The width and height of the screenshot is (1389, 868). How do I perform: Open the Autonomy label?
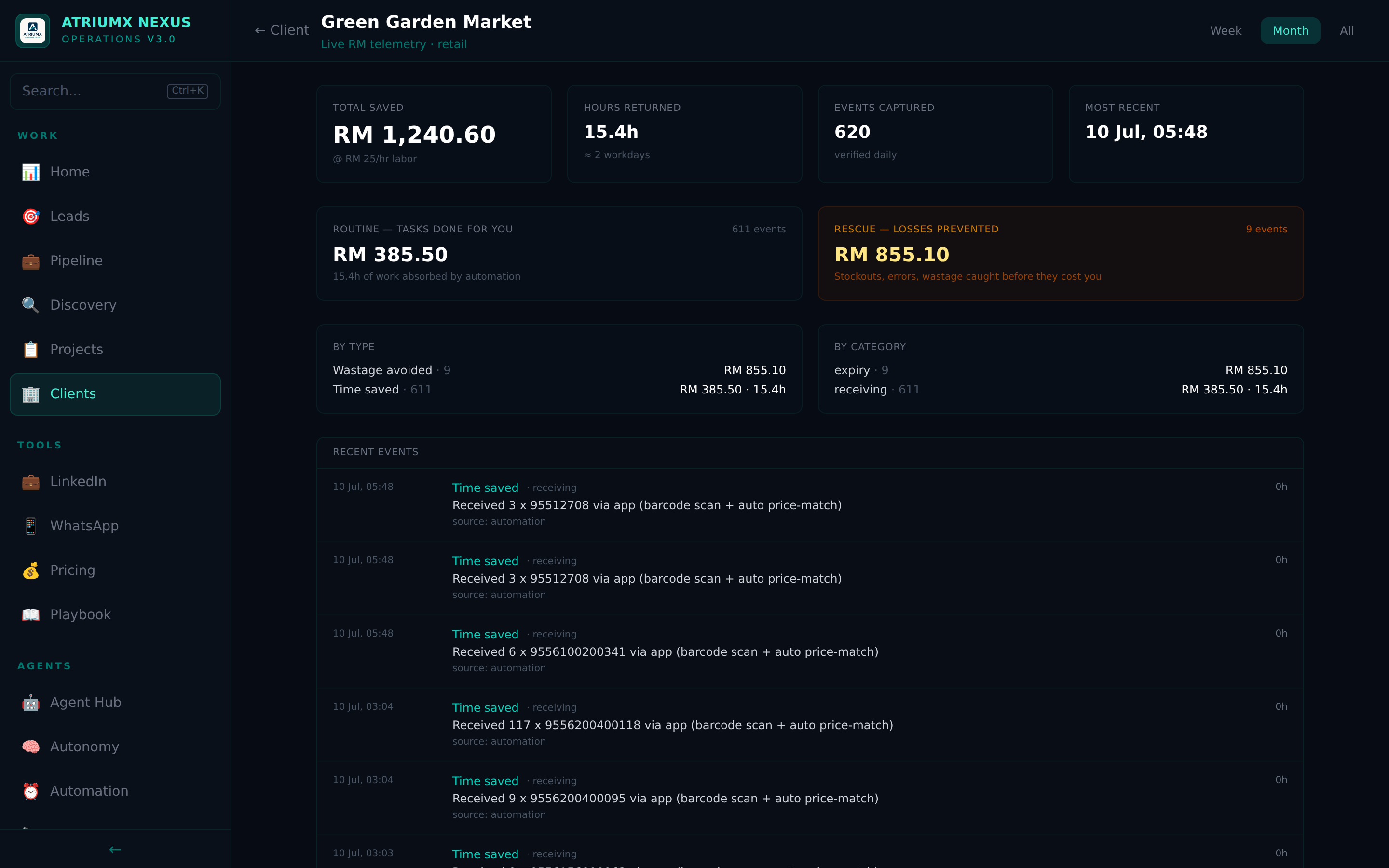(x=84, y=747)
